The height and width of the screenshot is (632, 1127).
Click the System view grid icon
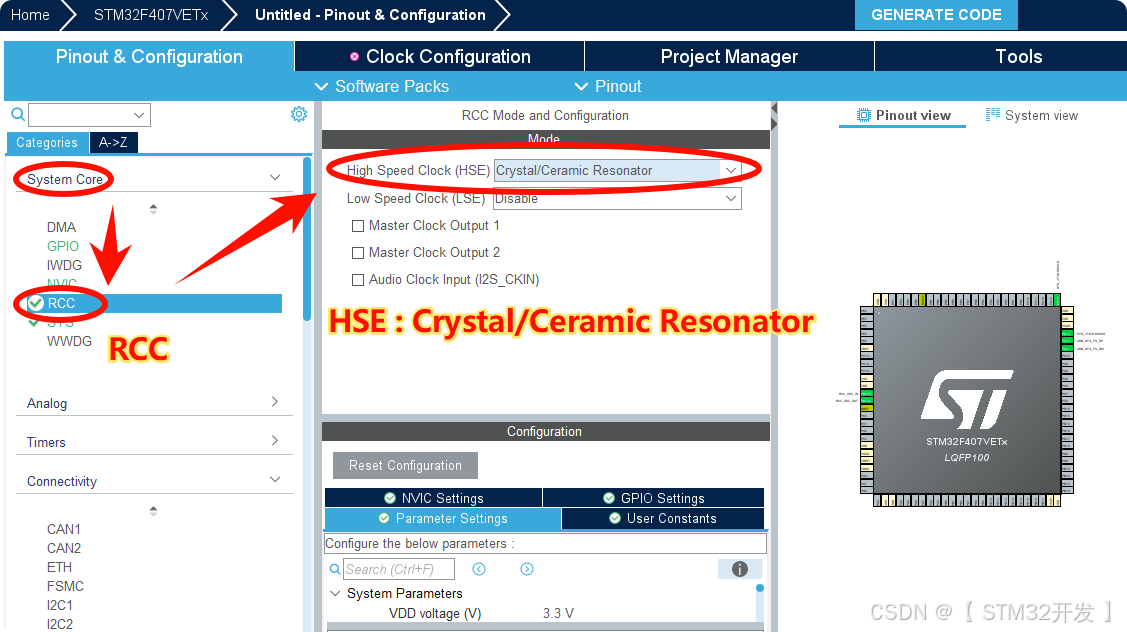pos(993,114)
